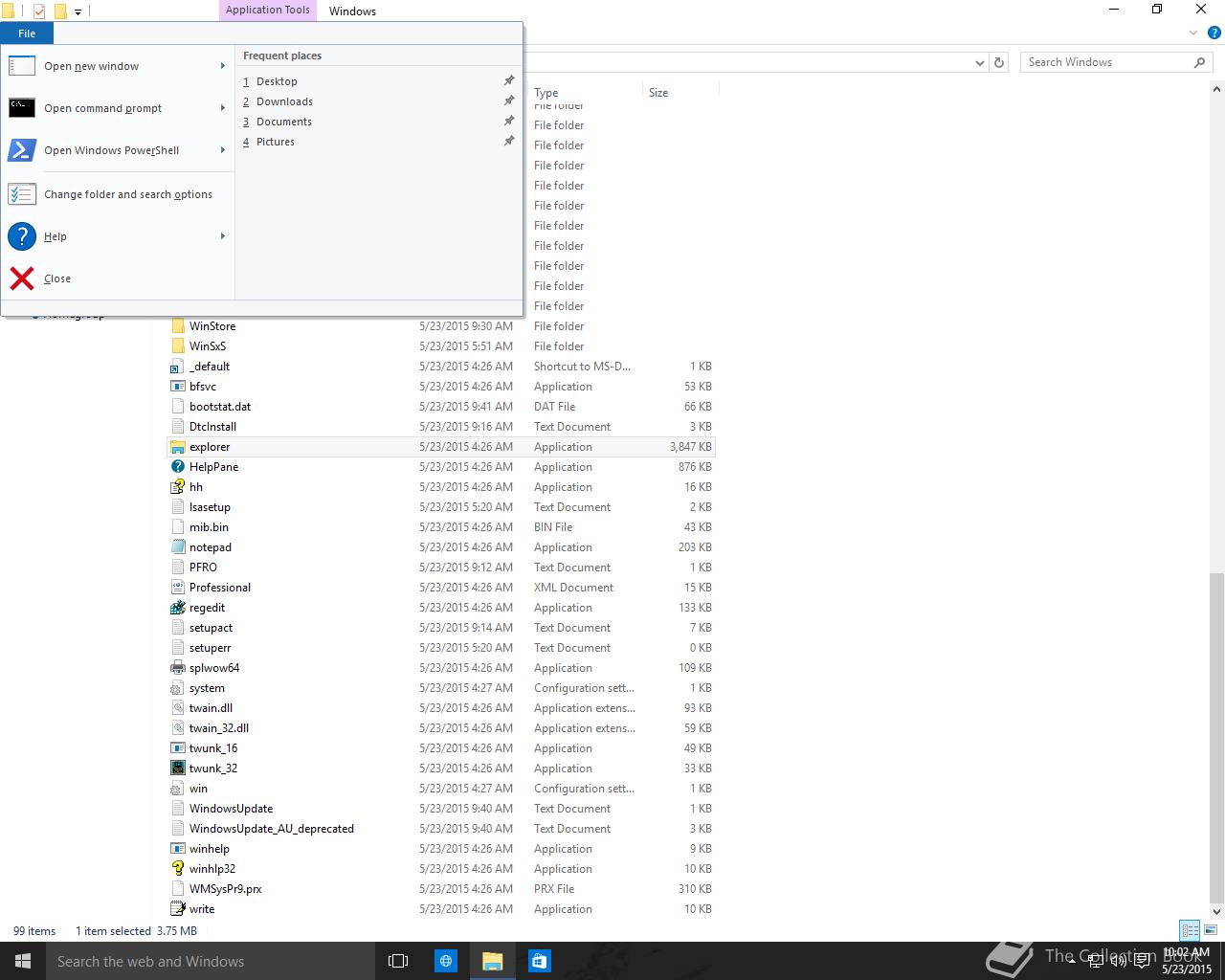Open Task View on taskbar

click(x=398, y=961)
